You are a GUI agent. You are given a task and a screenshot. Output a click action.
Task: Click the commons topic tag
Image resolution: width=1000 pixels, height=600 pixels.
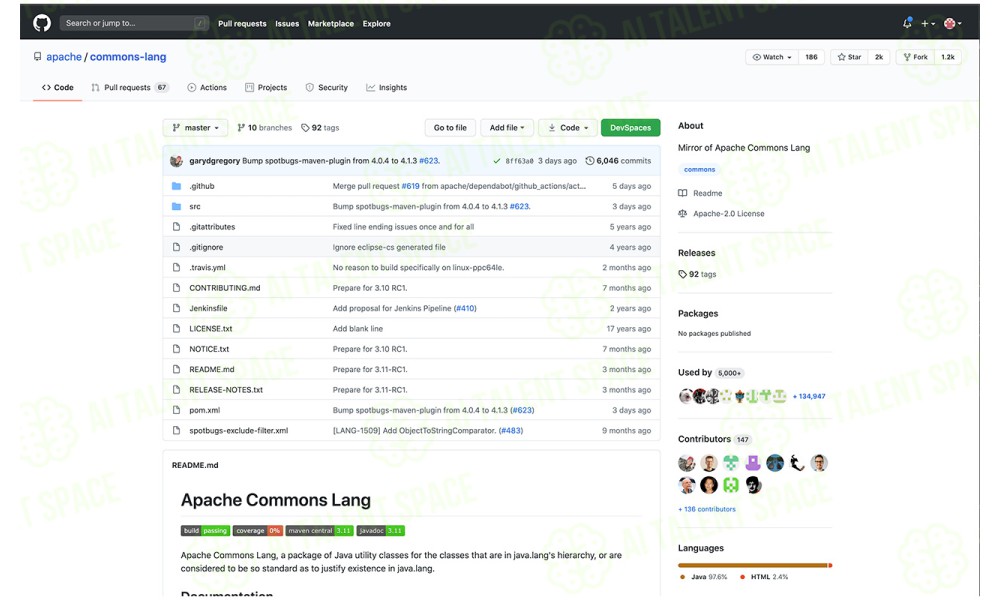click(x=699, y=170)
